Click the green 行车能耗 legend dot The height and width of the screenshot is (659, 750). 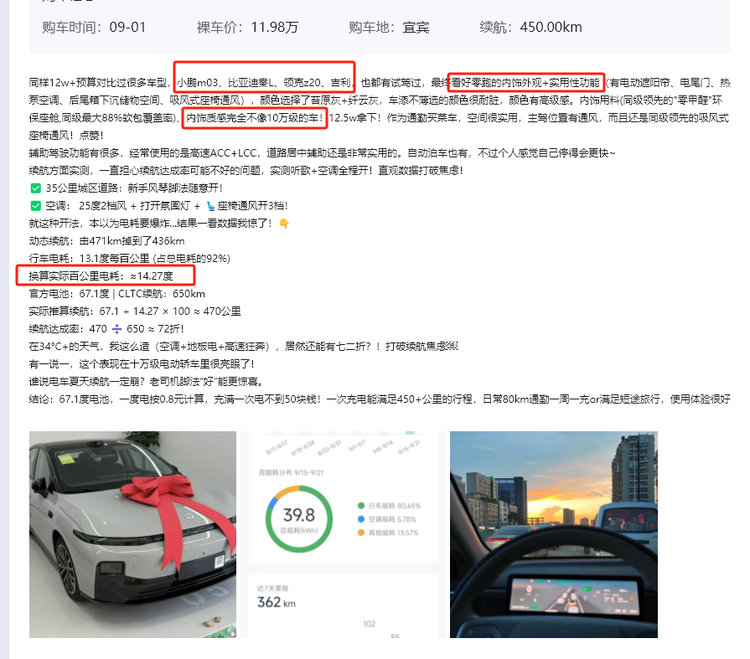tap(361, 505)
